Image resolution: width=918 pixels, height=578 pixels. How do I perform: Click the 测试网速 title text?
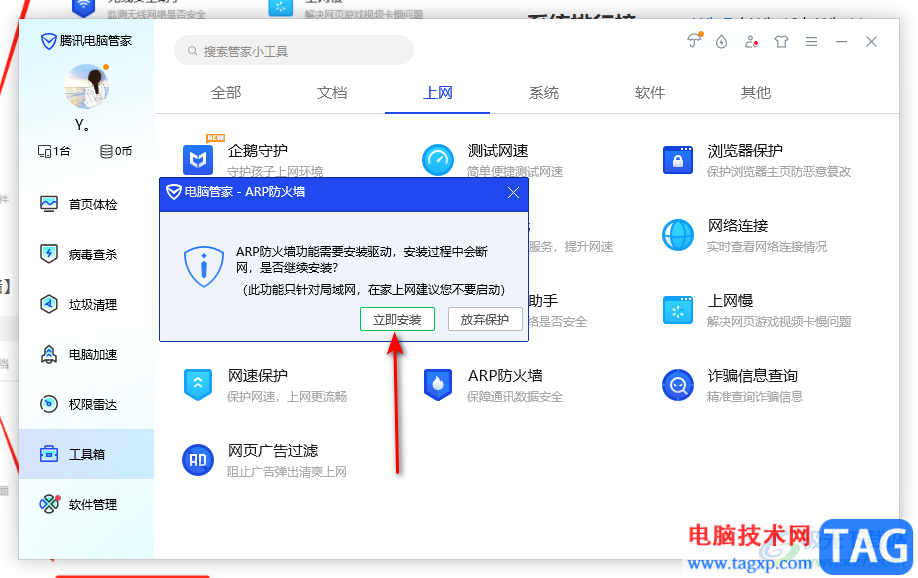point(498,151)
